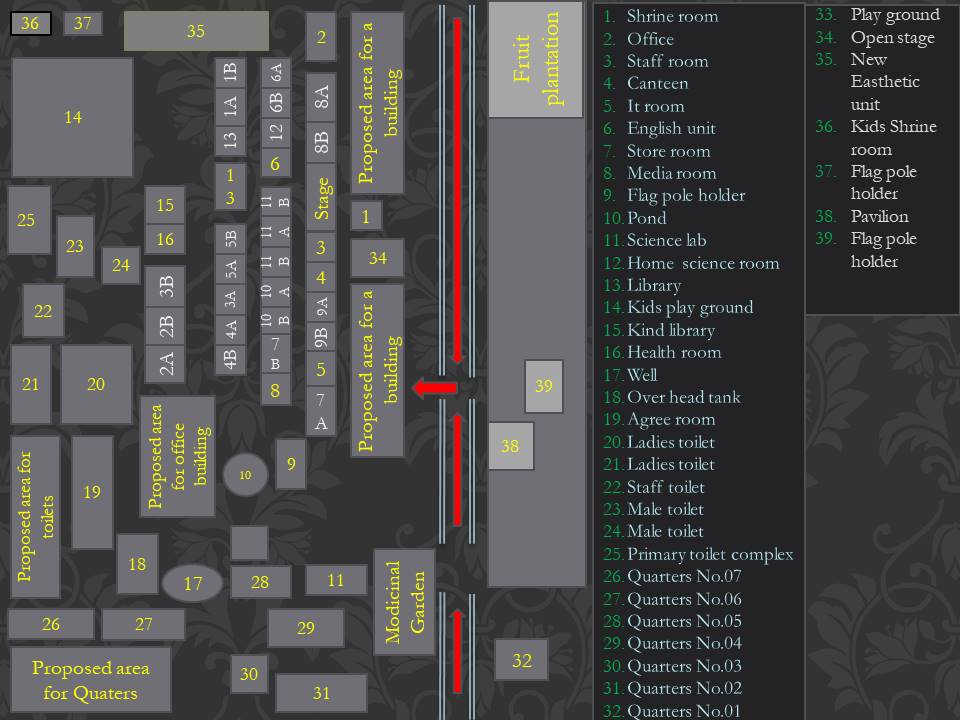The width and height of the screenshot is (960, 720).
Task: Select the block numbered 34
Action: (377, 258)
